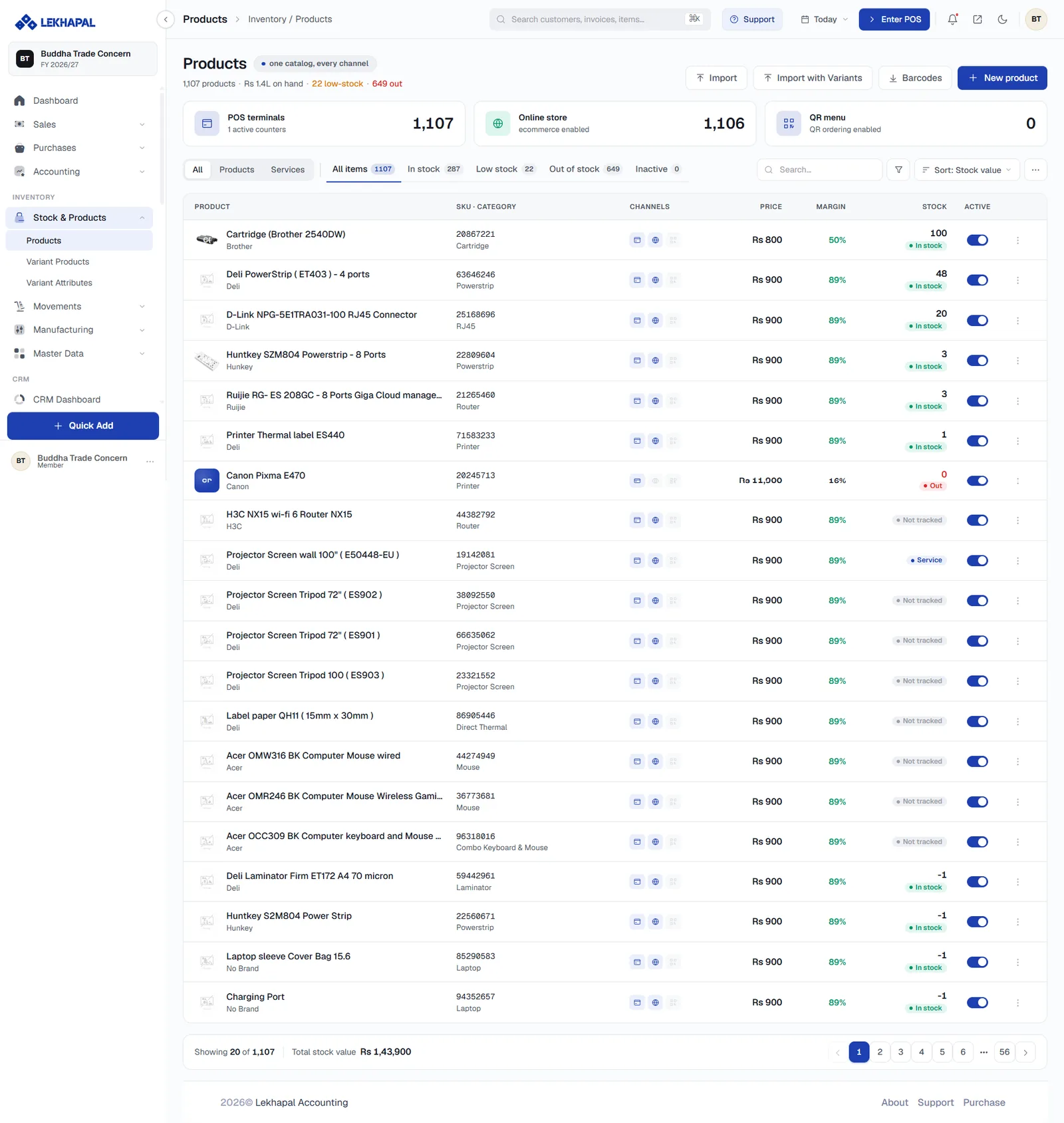
Task: Toggle active switch for Label paper QH11
Action: pyautogui.click(x=977, y=722)
